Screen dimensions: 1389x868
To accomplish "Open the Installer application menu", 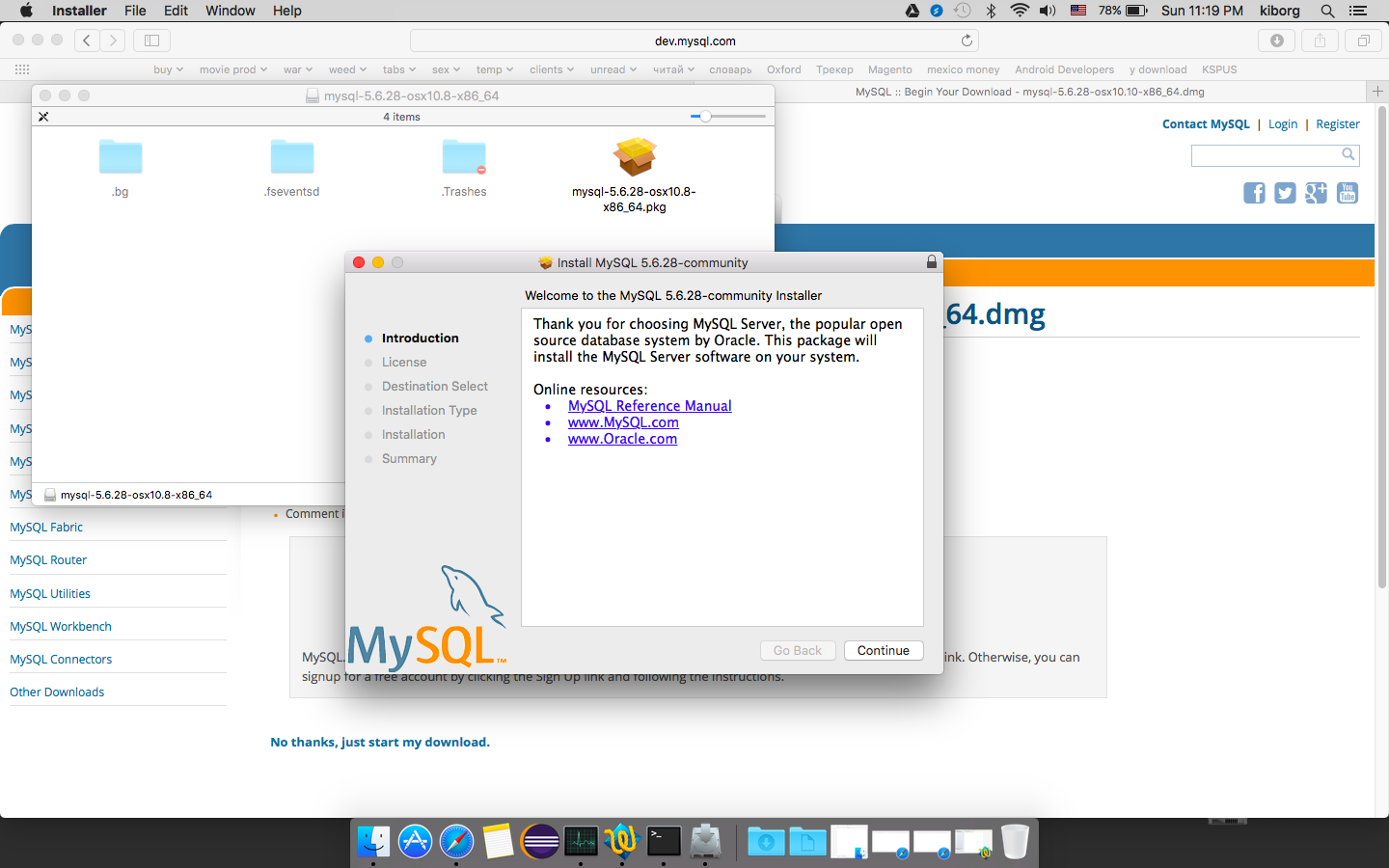I will [x=79, y=11].
